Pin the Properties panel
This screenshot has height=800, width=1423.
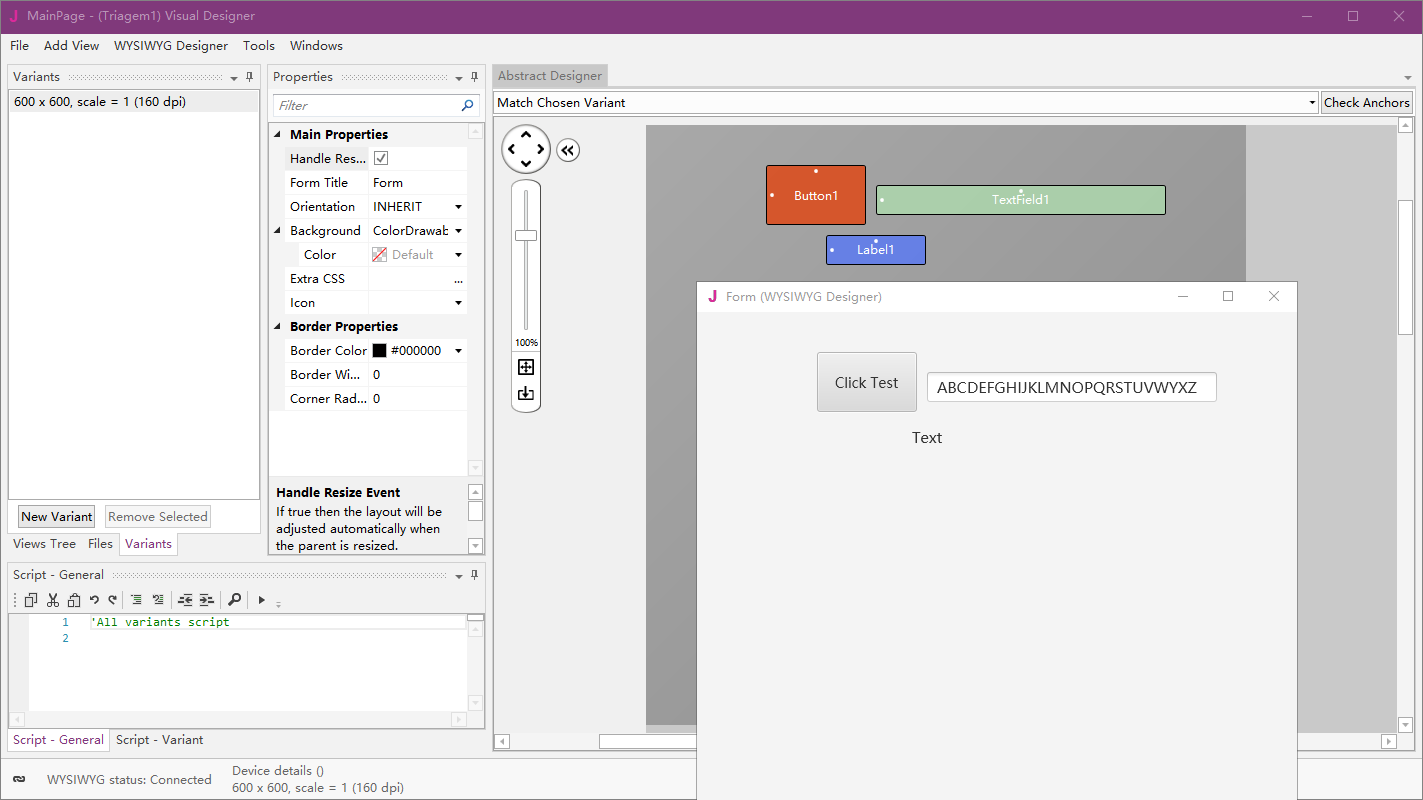tap(474, 77)
